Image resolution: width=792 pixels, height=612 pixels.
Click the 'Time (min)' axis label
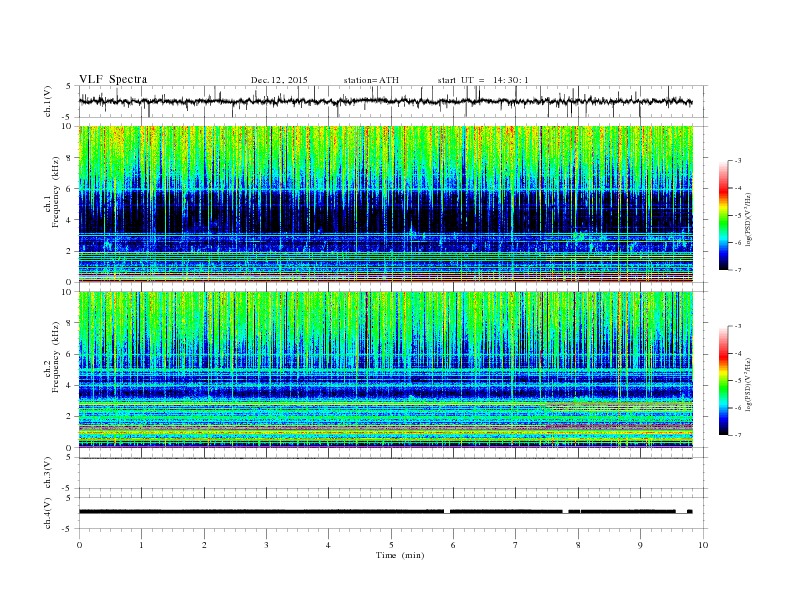[400, 555]
